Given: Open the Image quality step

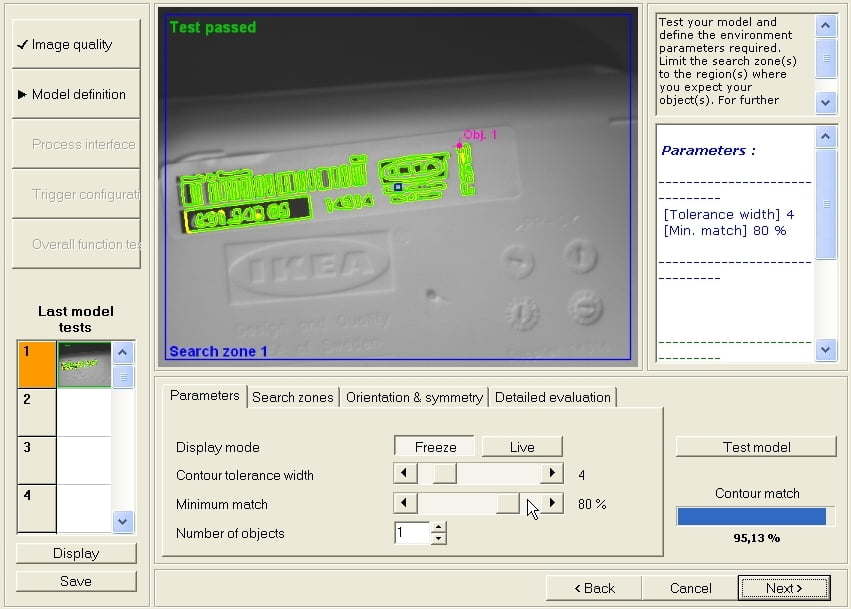Looking at the screenshot, I should (76, 44).
